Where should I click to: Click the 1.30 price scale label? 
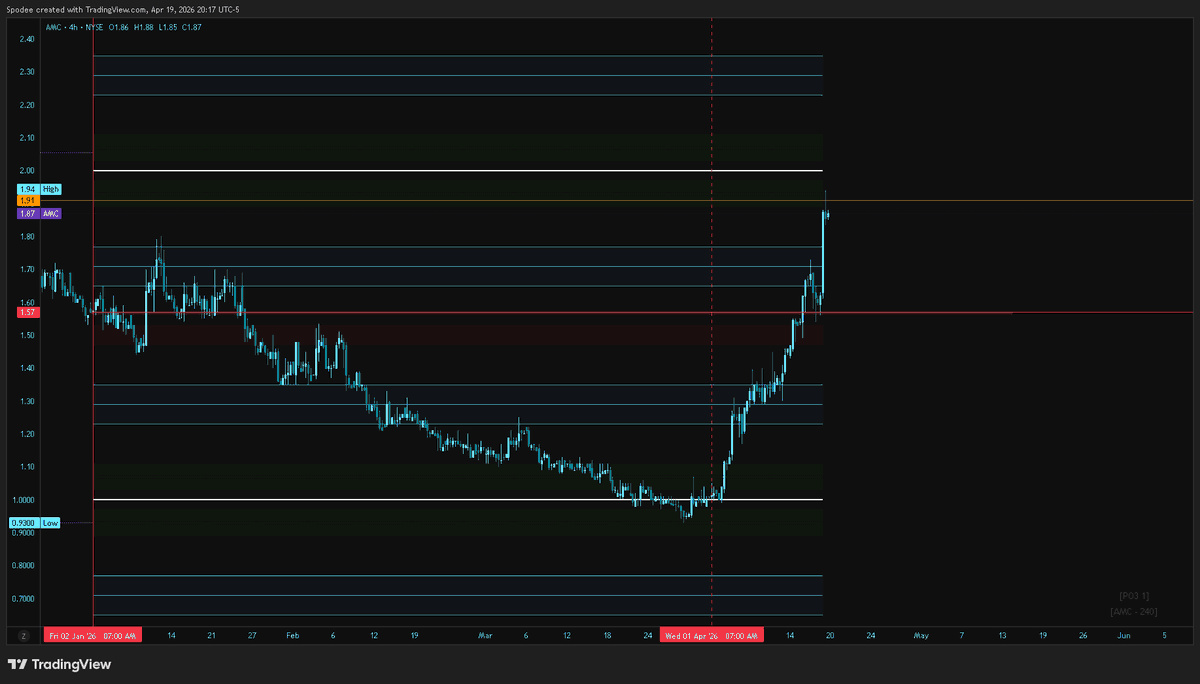27,401
